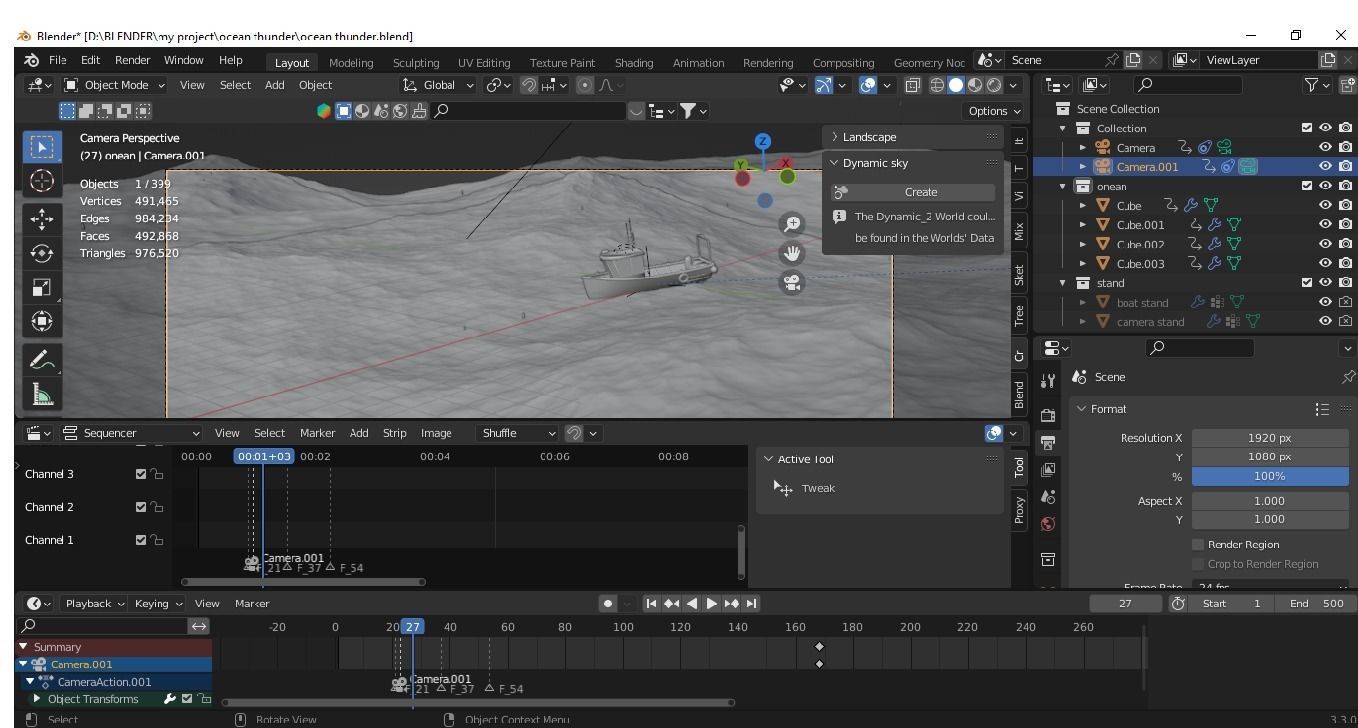
Task: Open the Object Mode dropdown
Action: tap(115, 85)
